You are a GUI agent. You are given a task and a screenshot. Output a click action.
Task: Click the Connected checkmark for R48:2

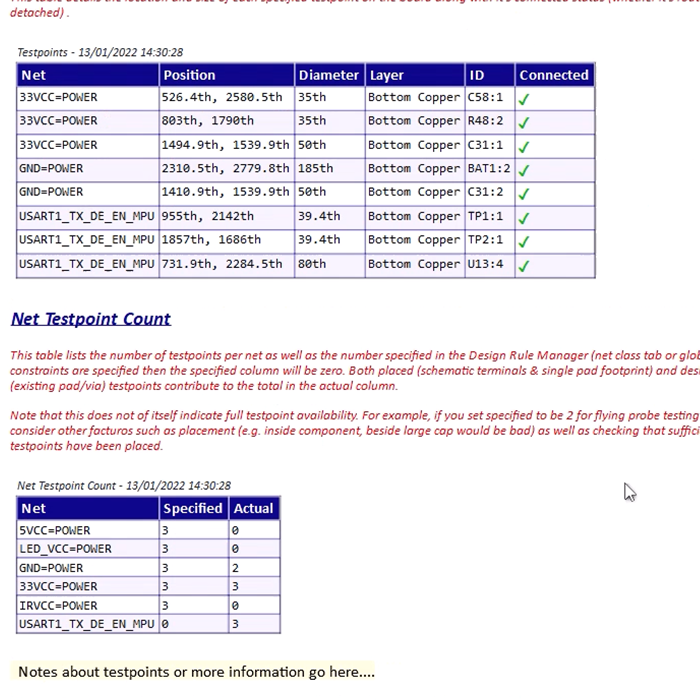(x=524, y=122)
